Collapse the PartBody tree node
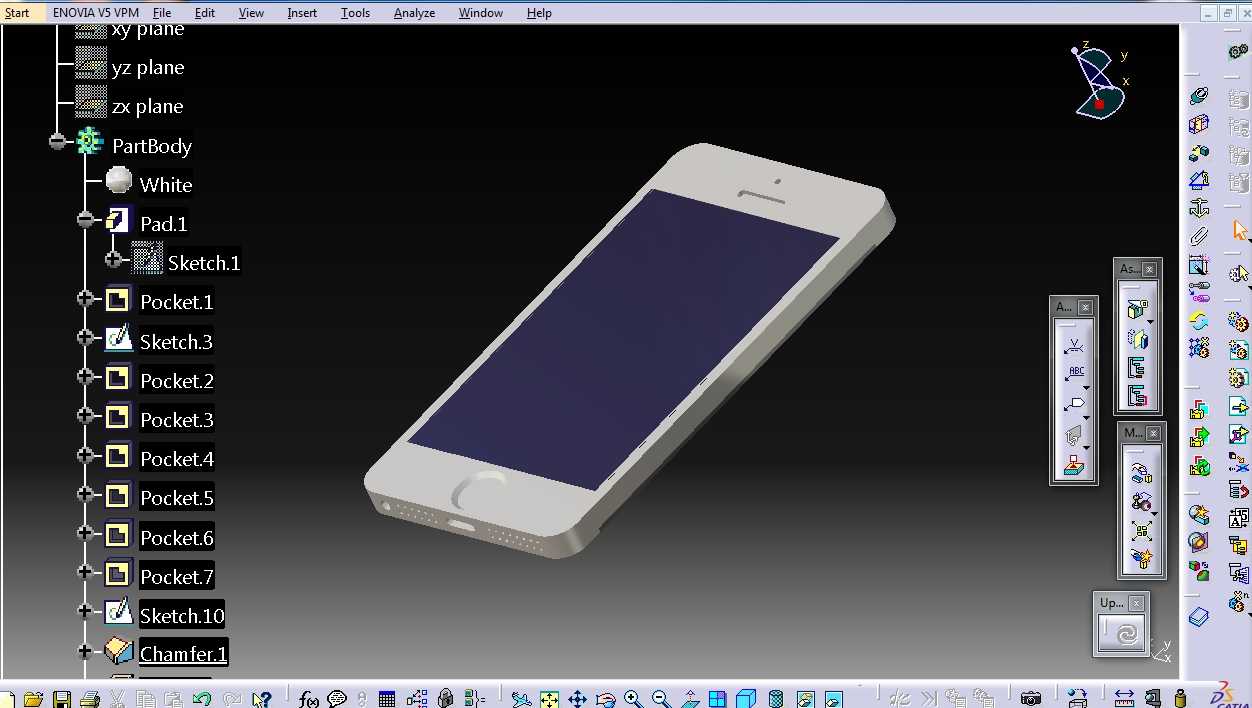 coord(57,142)
